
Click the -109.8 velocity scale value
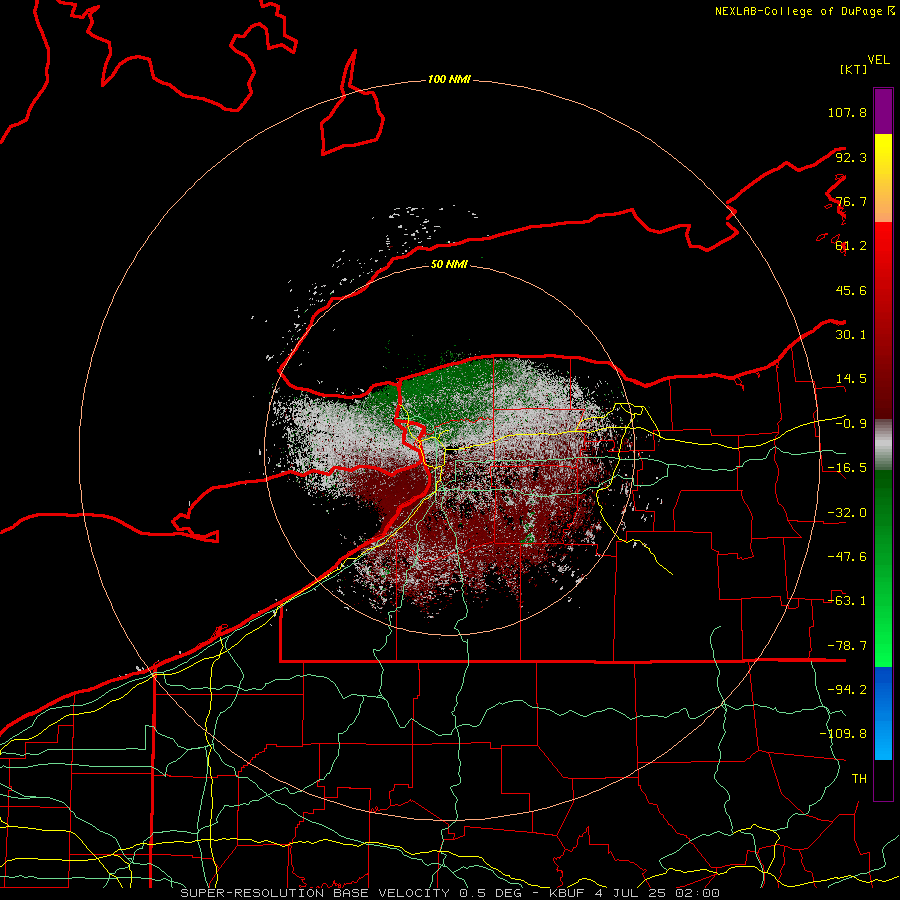click(x=843, y=734)
